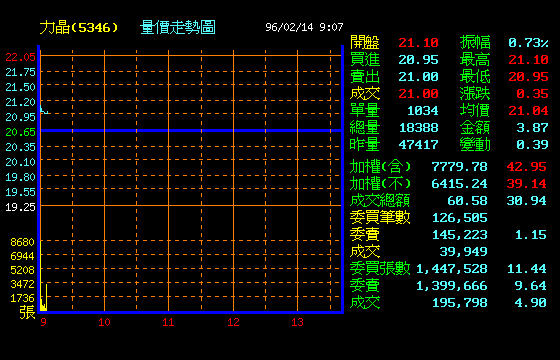Click the 總量 total volume 18388

coord(419,128)
